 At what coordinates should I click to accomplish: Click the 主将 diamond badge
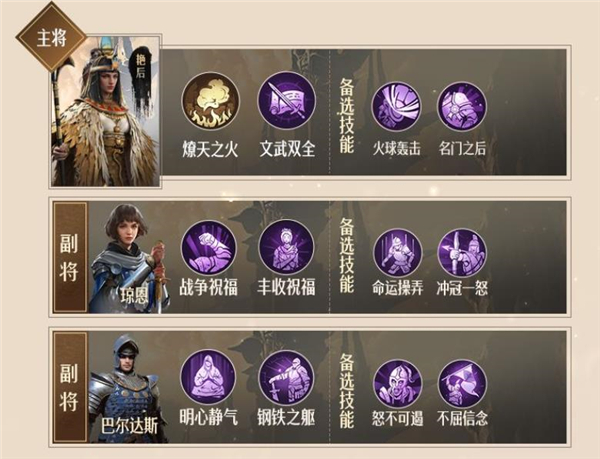[x=51, y=38]
